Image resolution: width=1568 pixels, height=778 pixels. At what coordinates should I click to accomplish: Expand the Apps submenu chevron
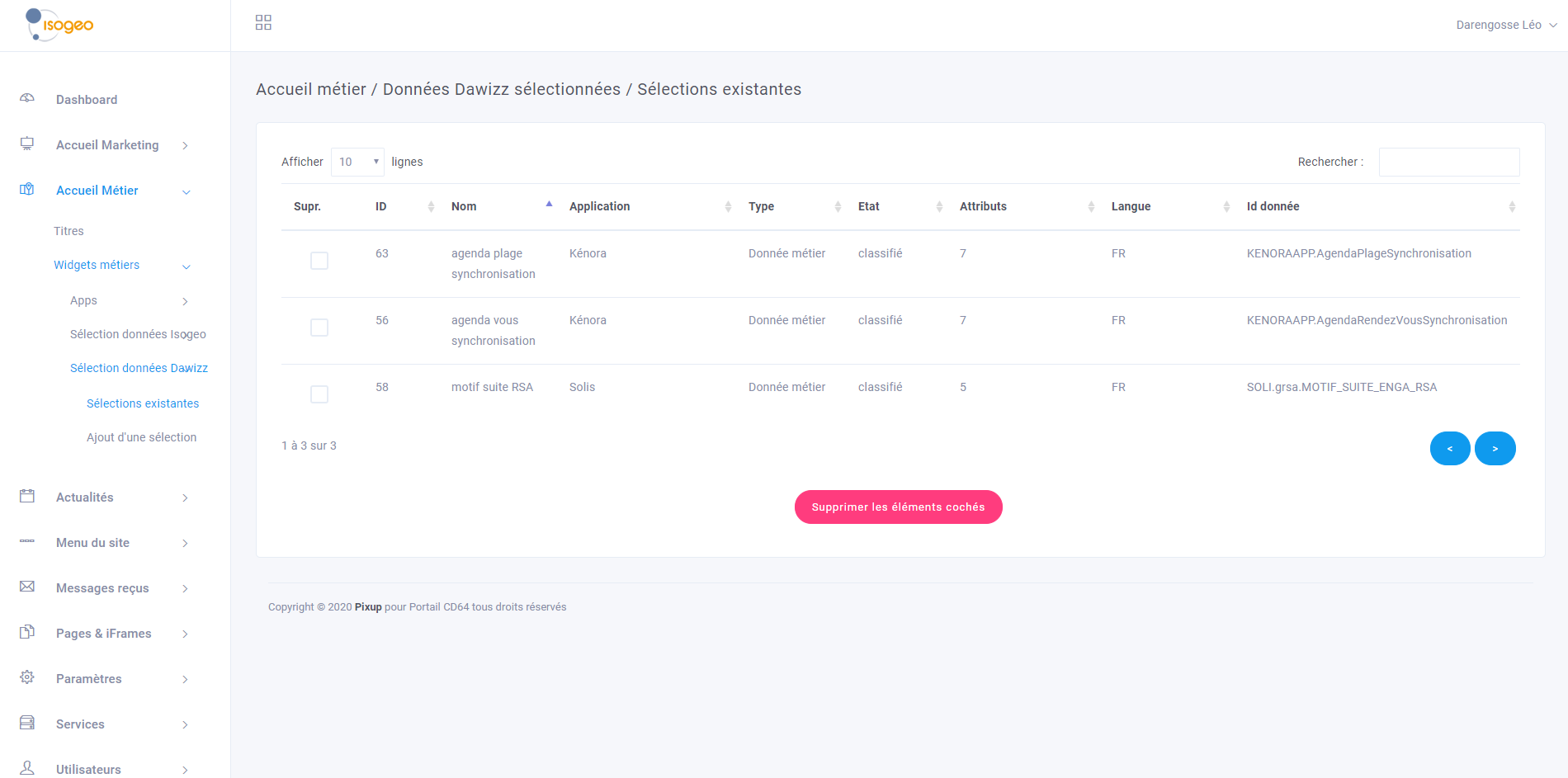coord(185,301)
